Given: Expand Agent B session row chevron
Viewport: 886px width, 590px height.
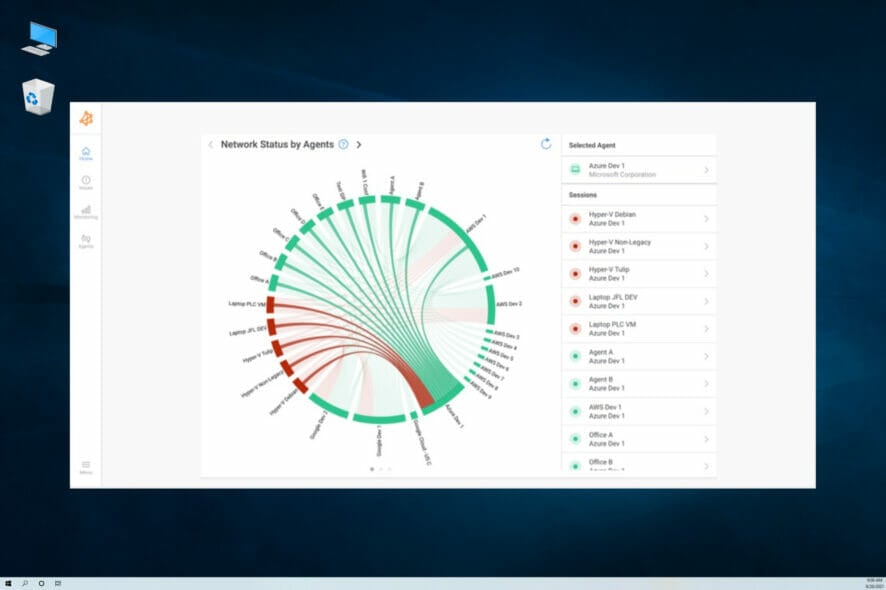Looking at the screenshot, I should (706, 384).
